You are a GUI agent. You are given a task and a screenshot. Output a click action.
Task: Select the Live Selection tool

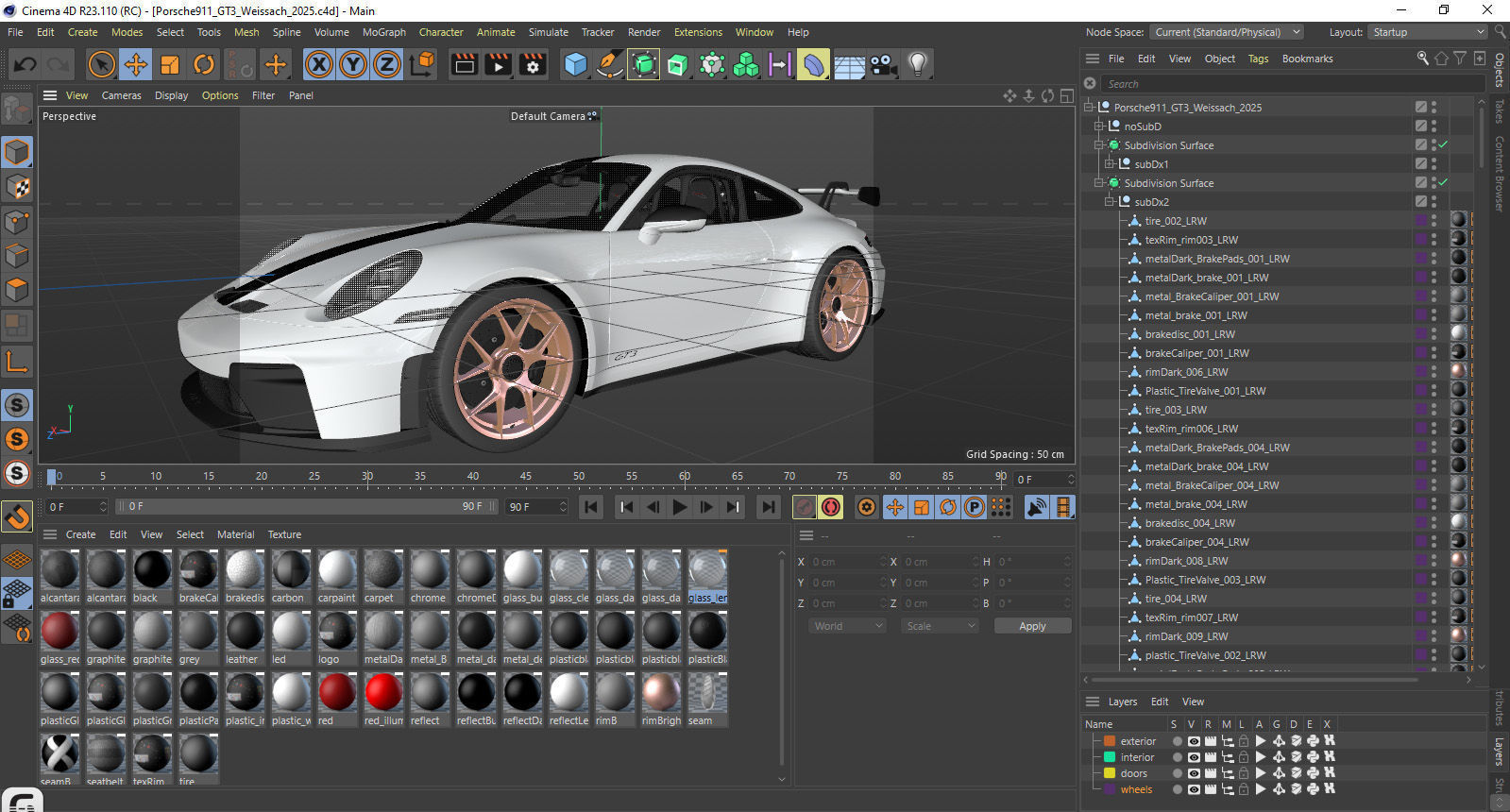[x=101, y=64]
